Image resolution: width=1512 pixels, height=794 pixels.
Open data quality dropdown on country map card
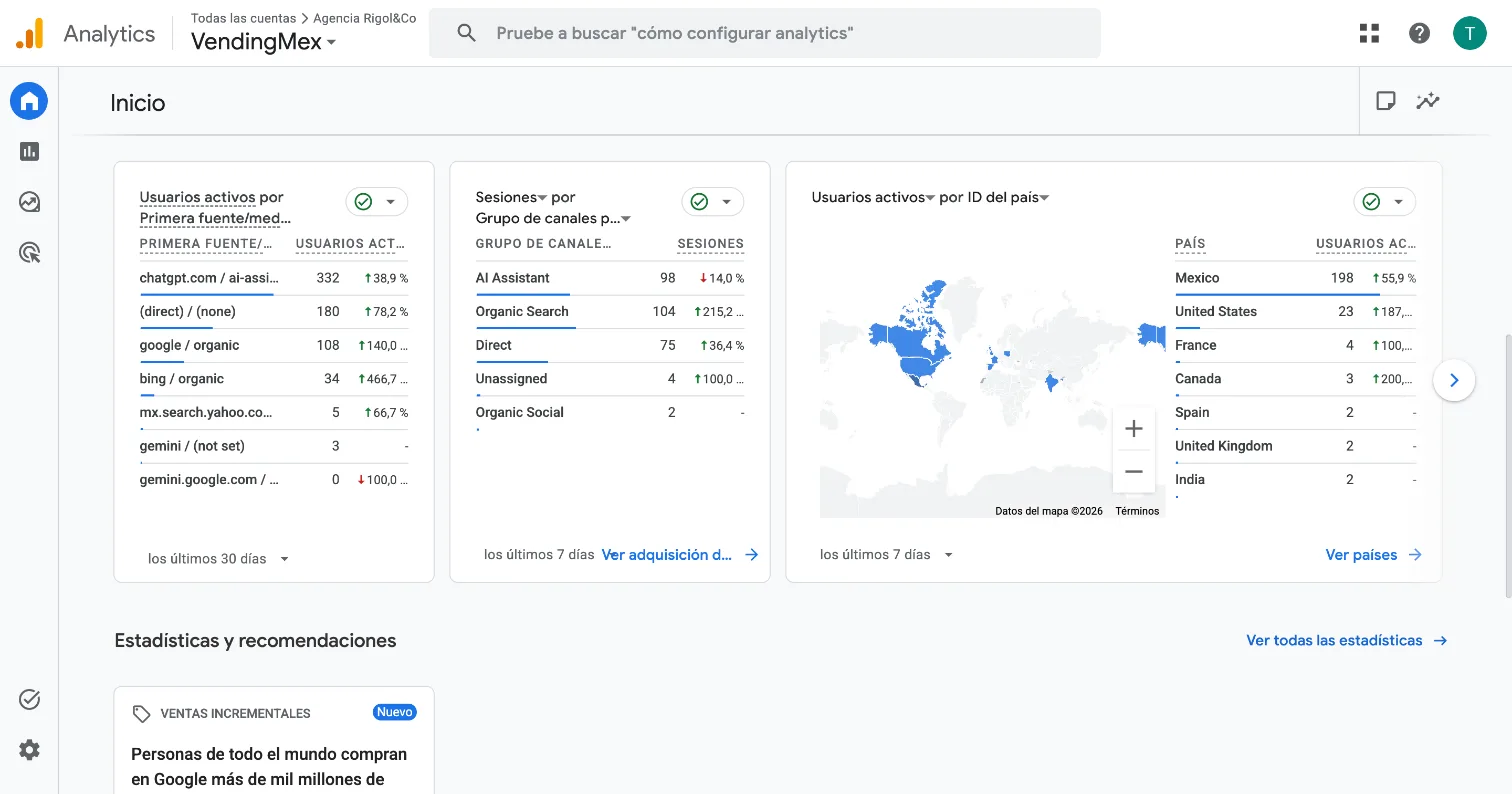click(1385, 202)
